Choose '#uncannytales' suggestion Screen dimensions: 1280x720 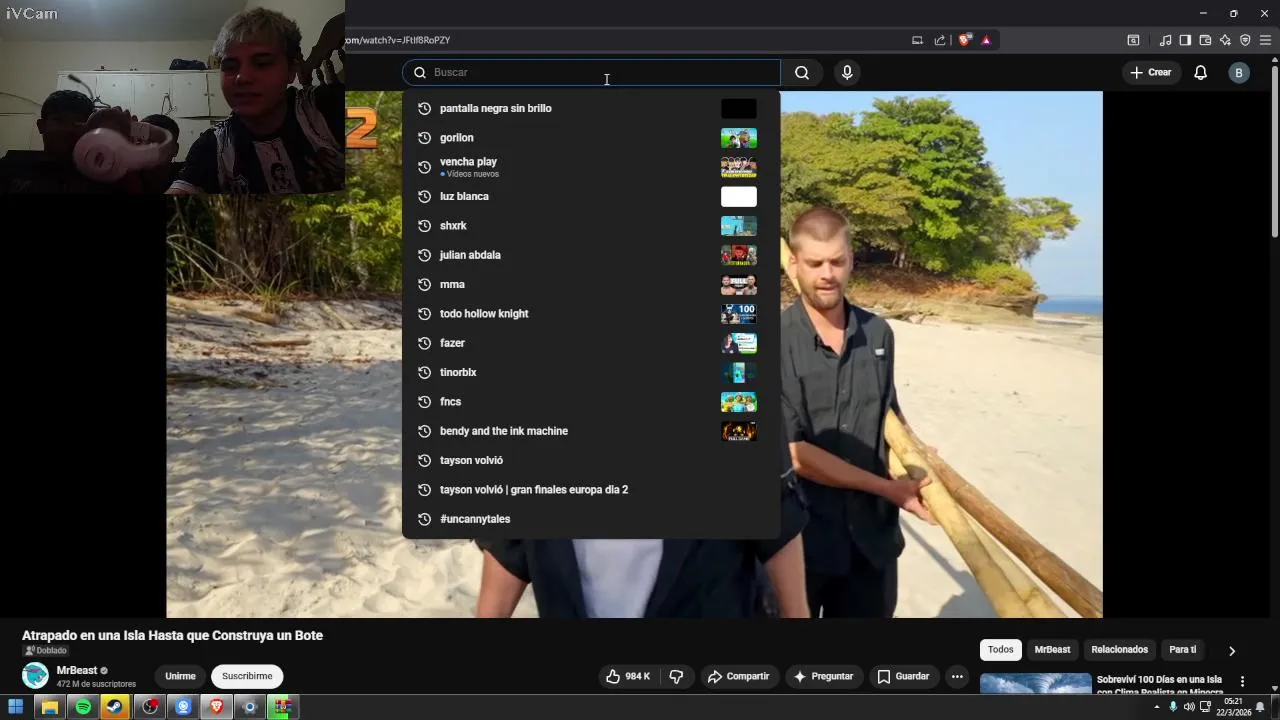point(591,519)
